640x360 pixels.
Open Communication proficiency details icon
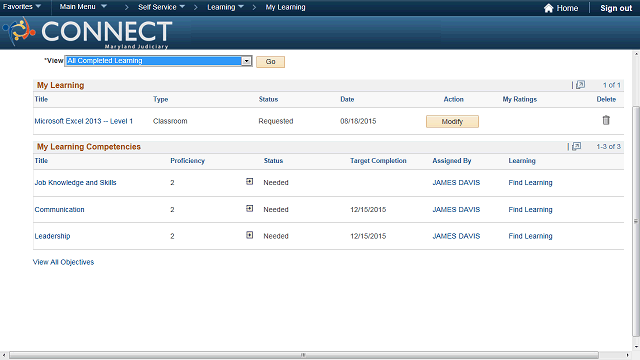tap(249, 209)
